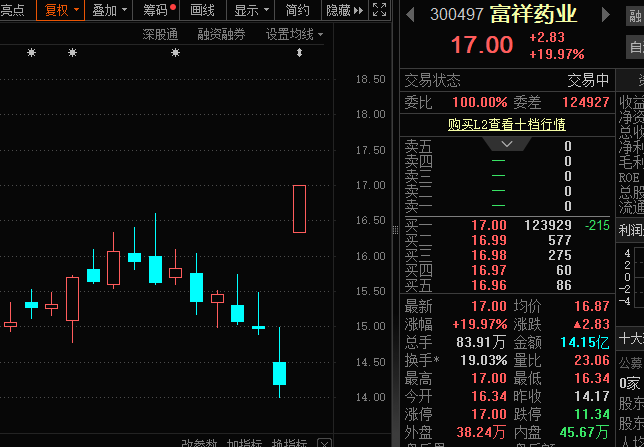Click the vertical splitter handle between chart and quotes
The width and height of the screenshot is (644, 447).
pos(393,229)
